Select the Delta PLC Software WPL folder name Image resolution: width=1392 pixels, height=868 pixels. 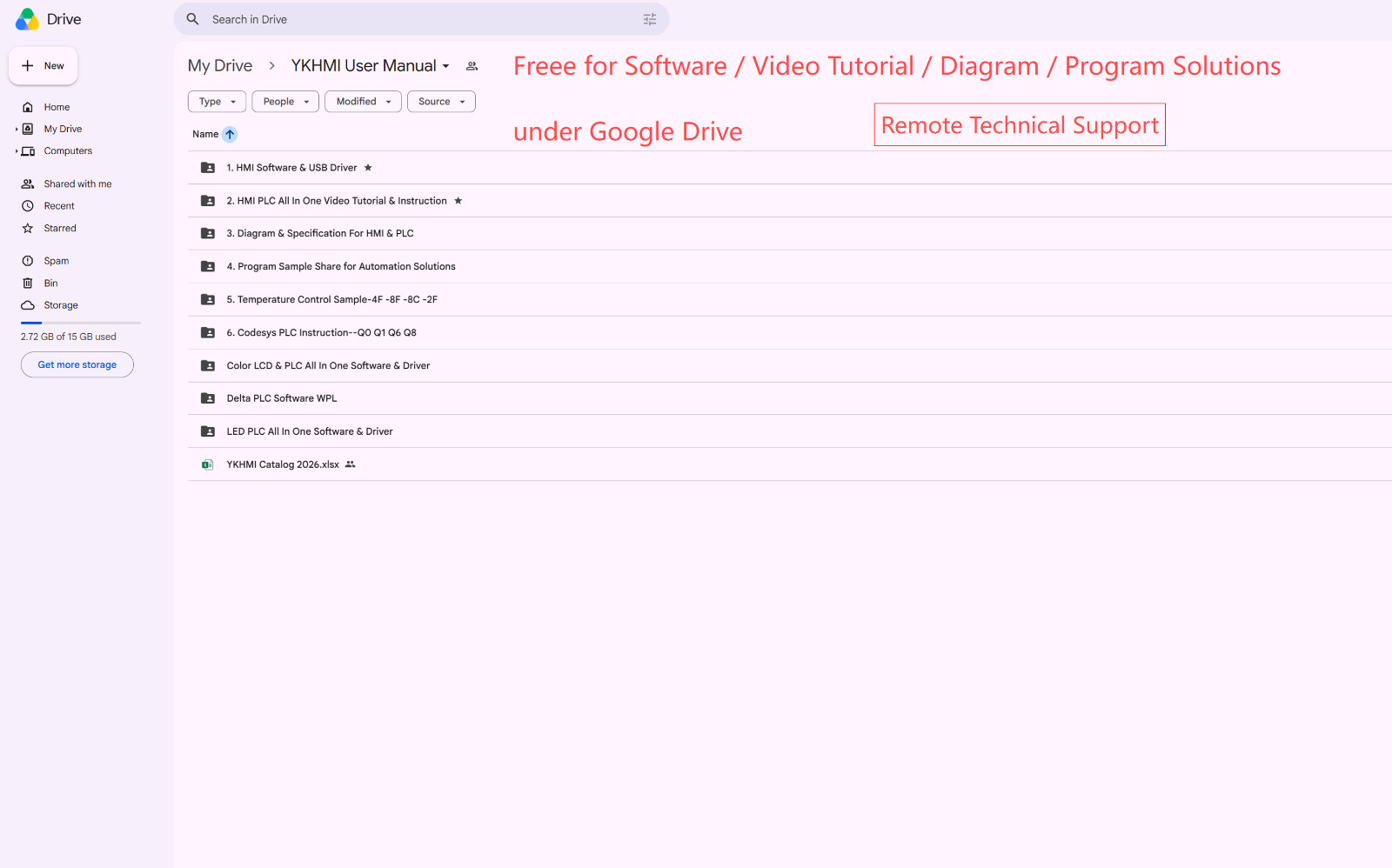(x=282, y=398)
